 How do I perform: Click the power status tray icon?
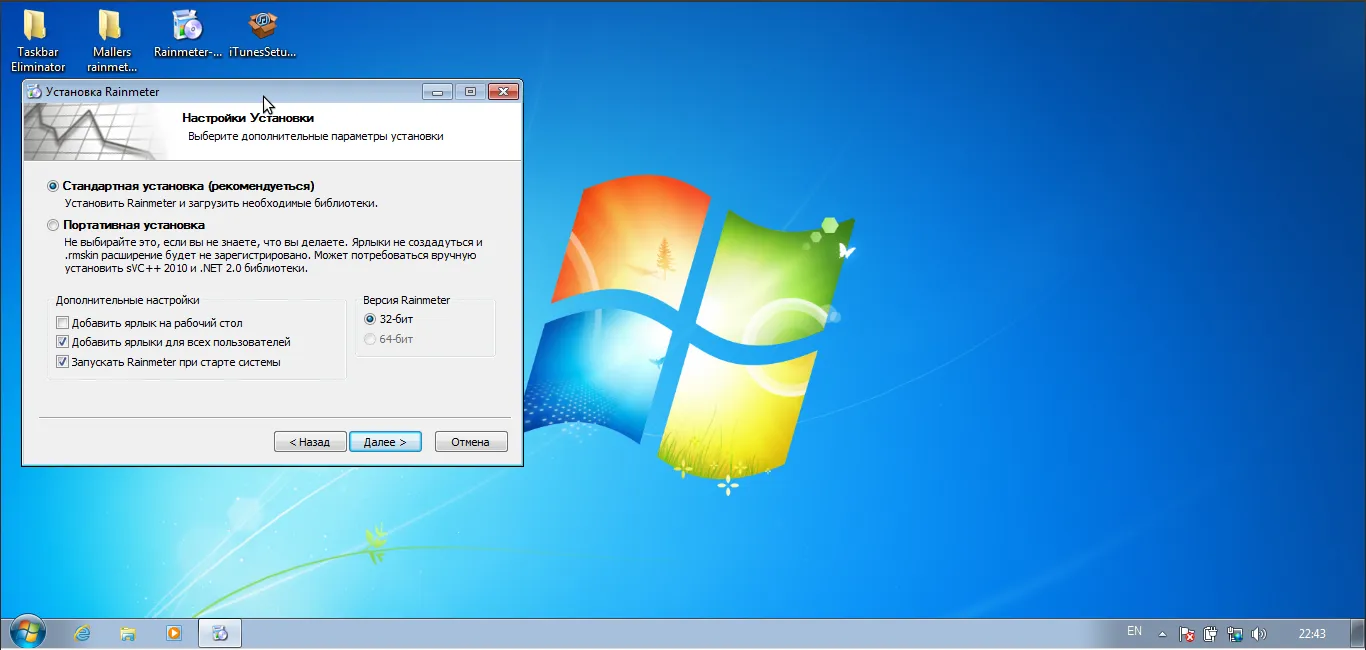(1211, 634)
